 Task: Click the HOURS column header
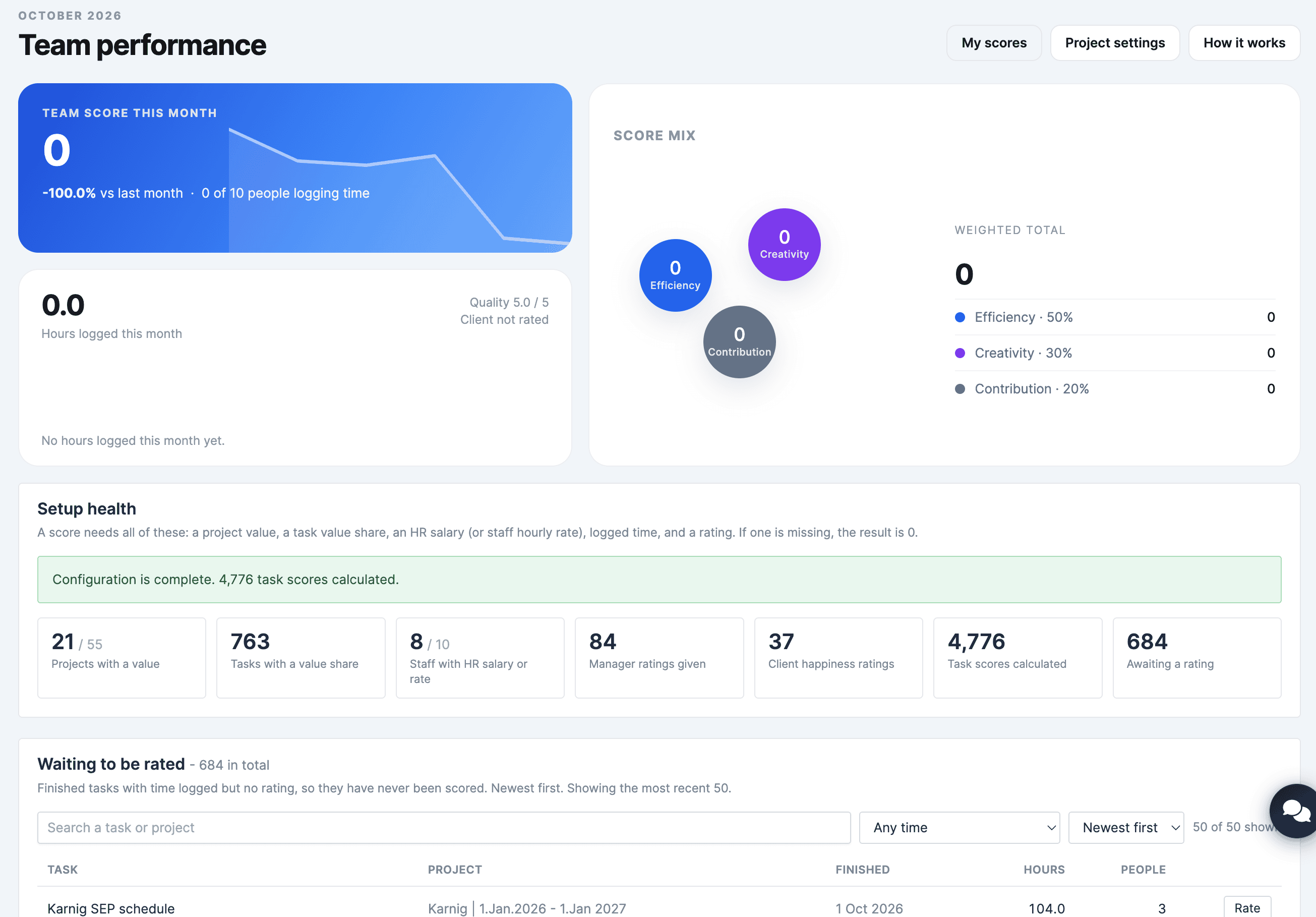(x=1044, y=870)
